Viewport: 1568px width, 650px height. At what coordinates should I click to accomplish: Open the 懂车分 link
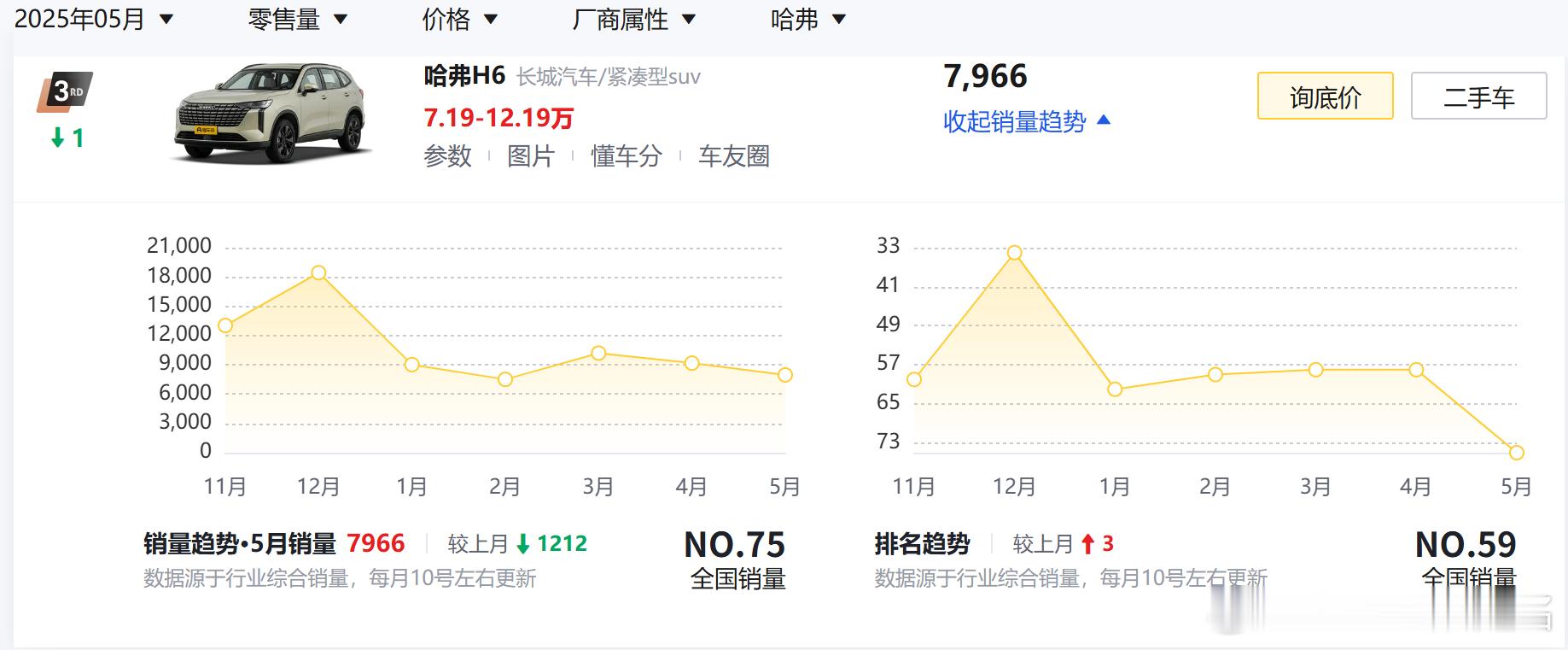click(627, 156)
